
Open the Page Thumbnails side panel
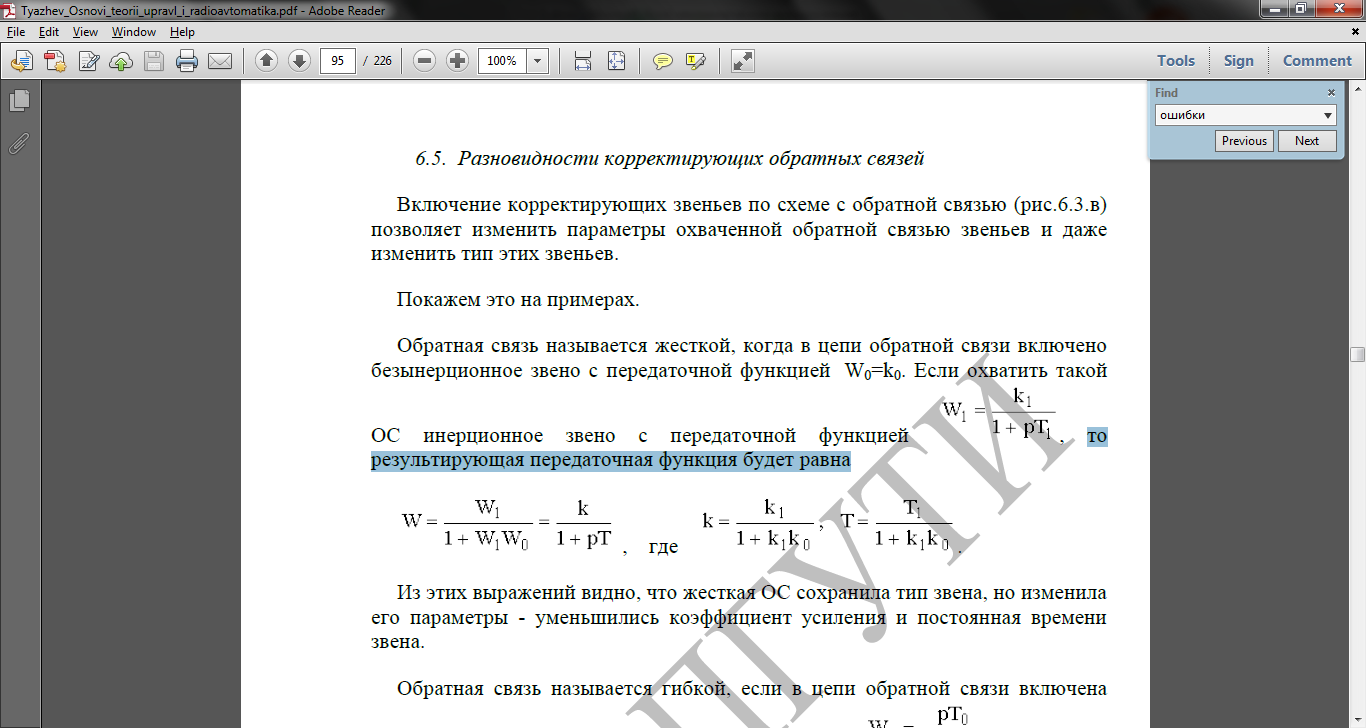[19, 100]
